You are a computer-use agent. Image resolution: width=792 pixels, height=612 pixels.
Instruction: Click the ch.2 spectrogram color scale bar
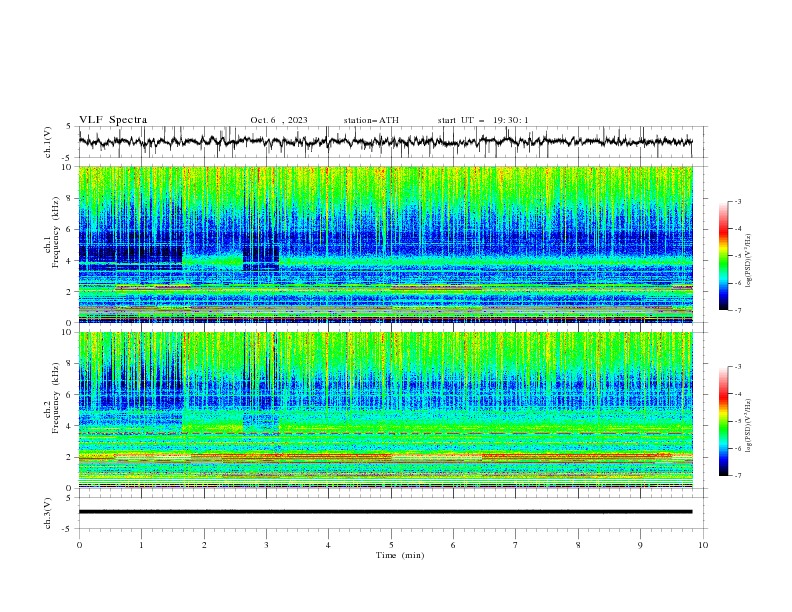click(723, 421)
